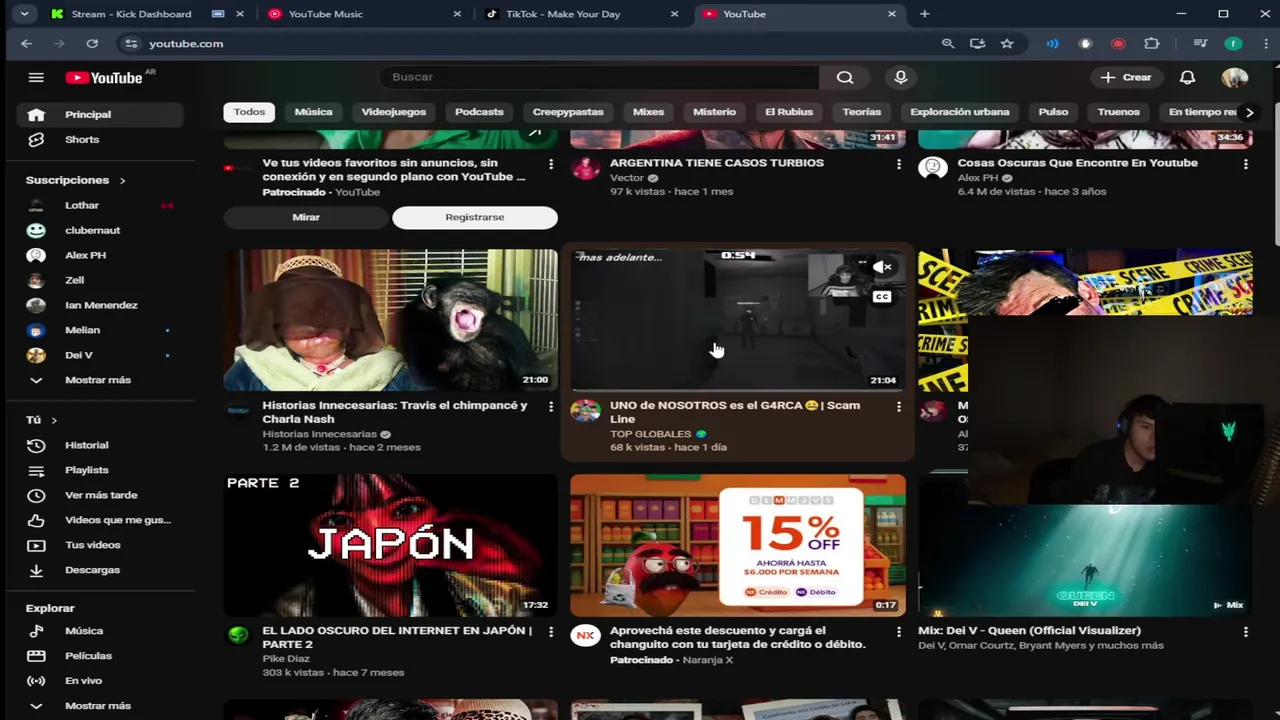
Task: Open the tab search dropdown in browser
Action: pos(24,14)
